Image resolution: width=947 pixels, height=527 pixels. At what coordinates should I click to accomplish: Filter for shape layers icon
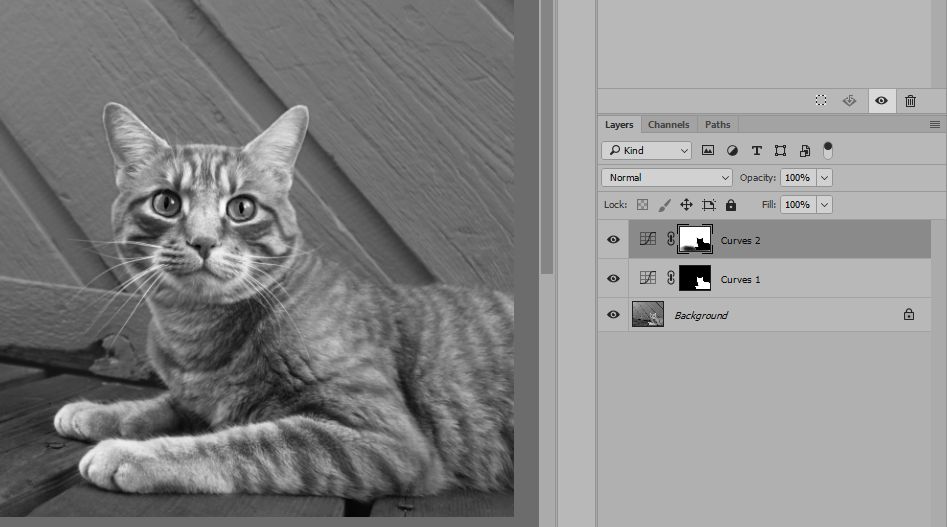pos(780,150)
